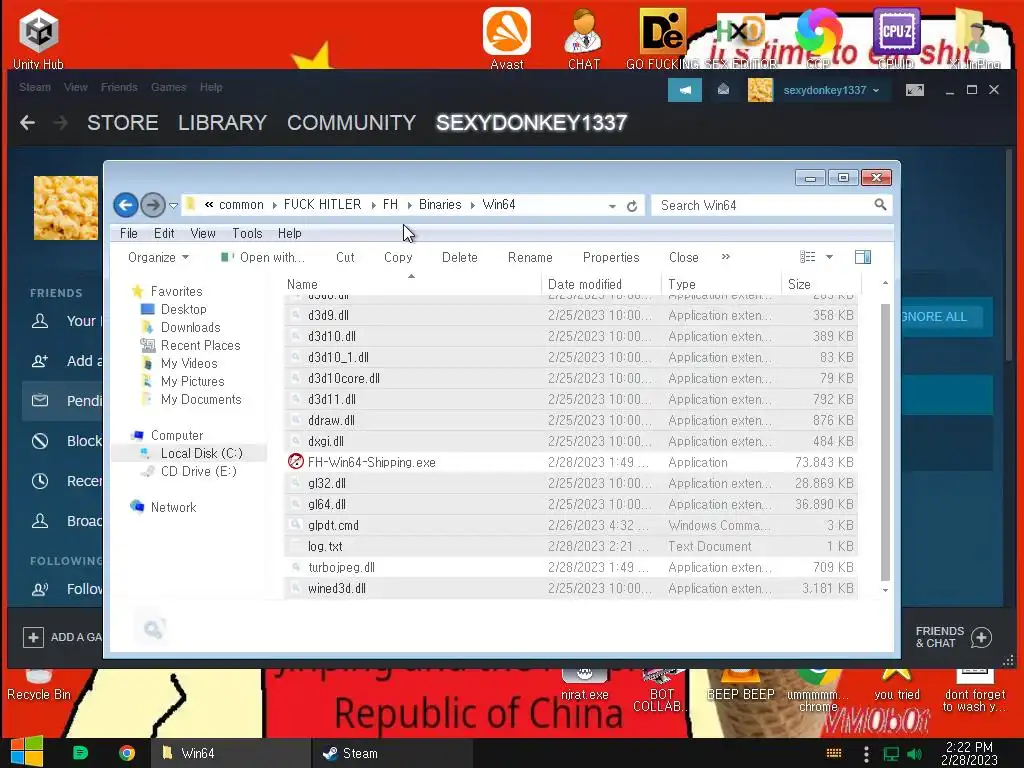1024x768 pixels.
Task: Click the FRIENDS & CHAT plus icon
Action: point(981,637)
